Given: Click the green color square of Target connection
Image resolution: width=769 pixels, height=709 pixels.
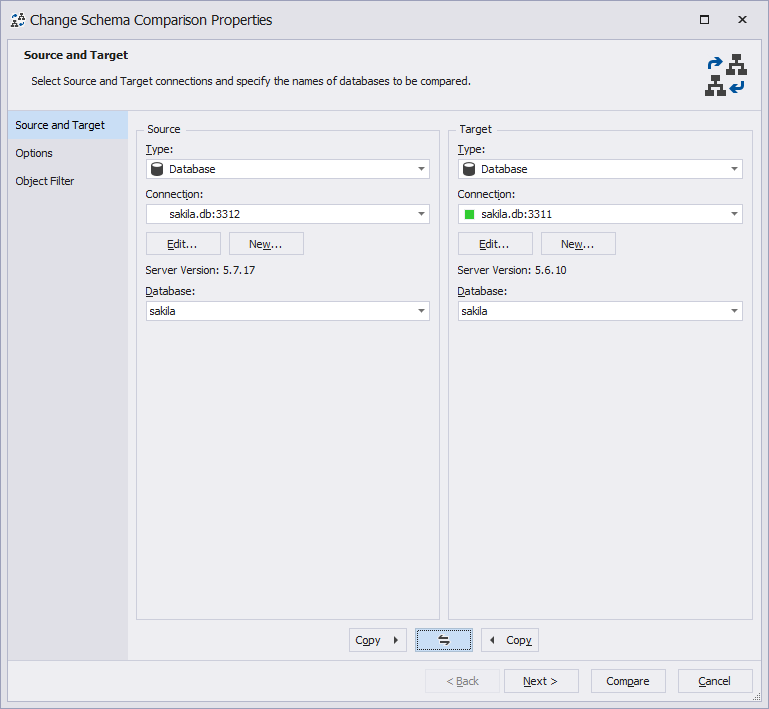Looking at the screenshot, I should 469,214.
